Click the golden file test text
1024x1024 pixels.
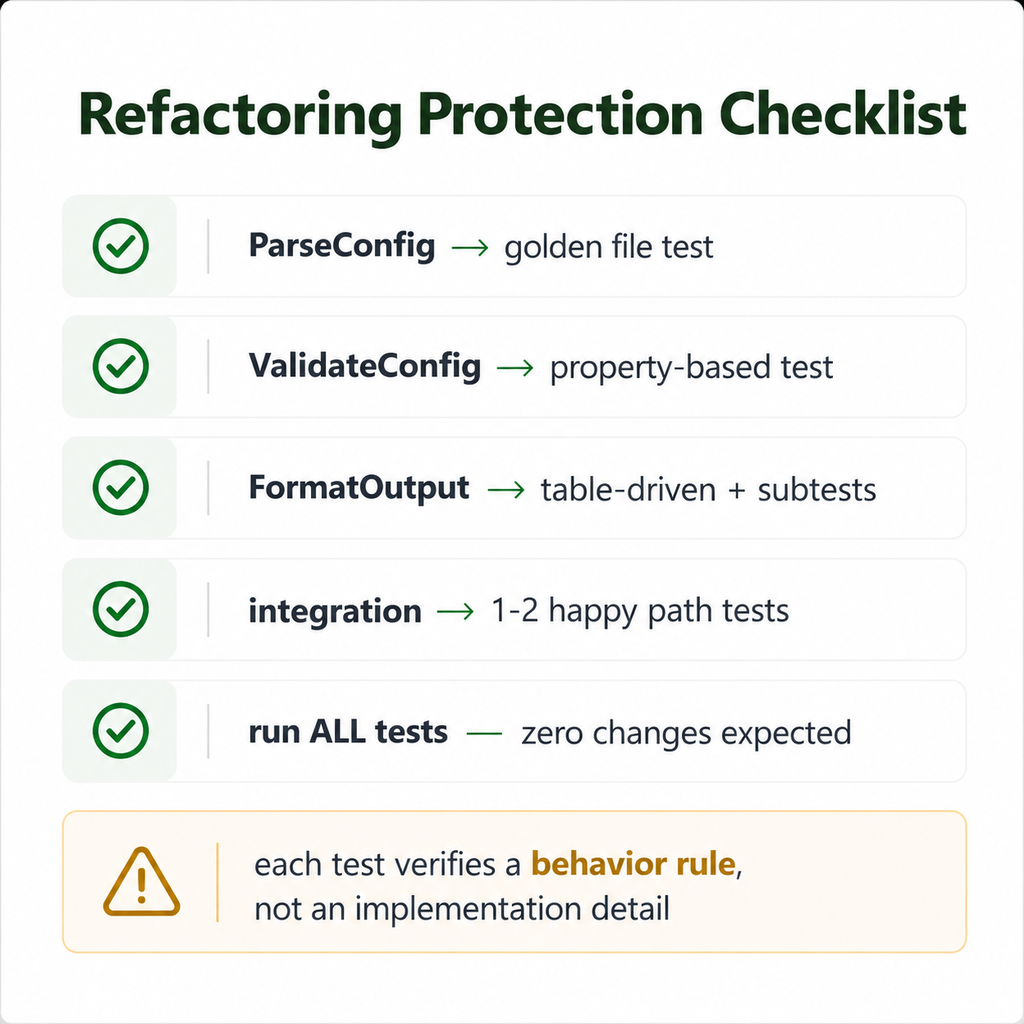609,248
